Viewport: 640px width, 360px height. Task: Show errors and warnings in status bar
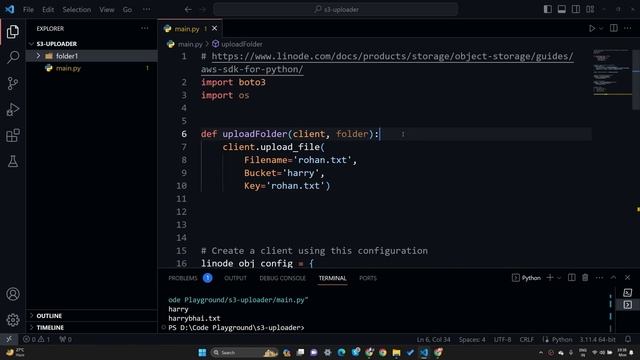[x=36, y=339]
